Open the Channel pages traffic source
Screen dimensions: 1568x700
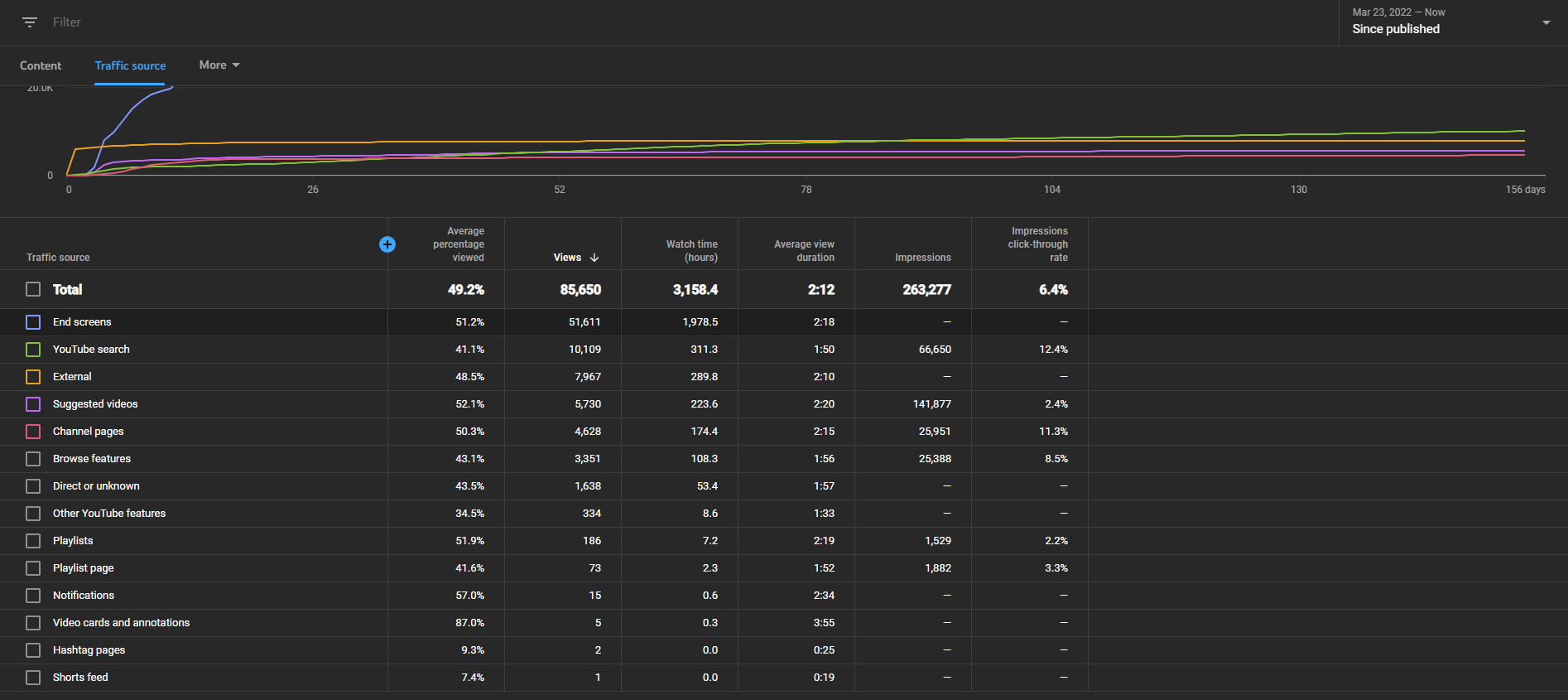coord(89,432)
